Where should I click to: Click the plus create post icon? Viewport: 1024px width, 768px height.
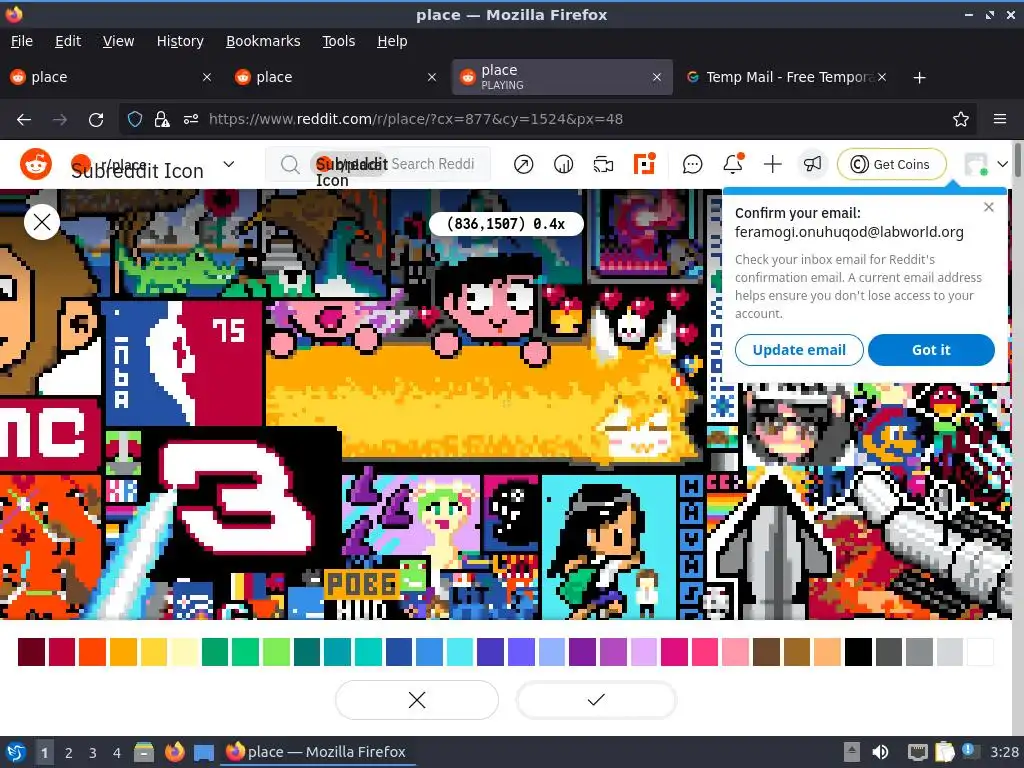(x=773, y=165)
